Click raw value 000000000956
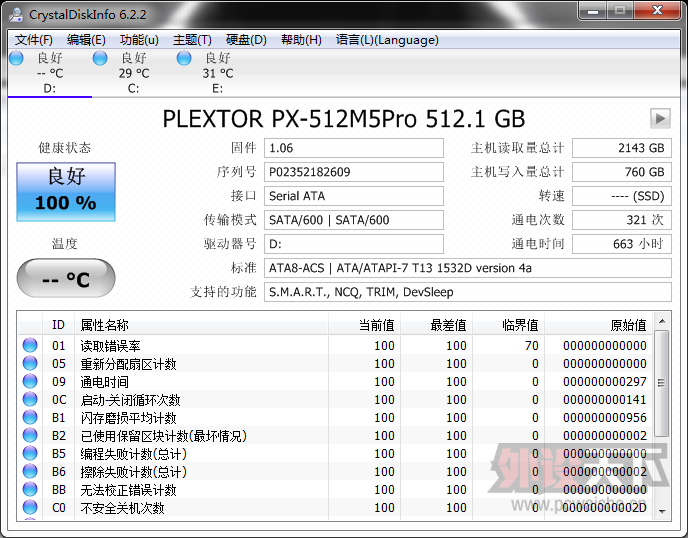Image resolution: width=688 pixels, height=538 pixels. [x=605, y=418]
